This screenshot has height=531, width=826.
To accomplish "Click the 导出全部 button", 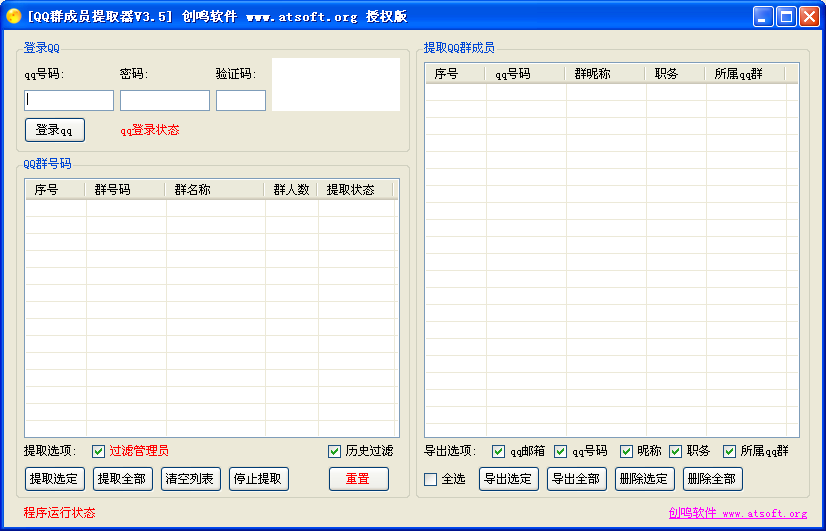I will pos(576,479).
